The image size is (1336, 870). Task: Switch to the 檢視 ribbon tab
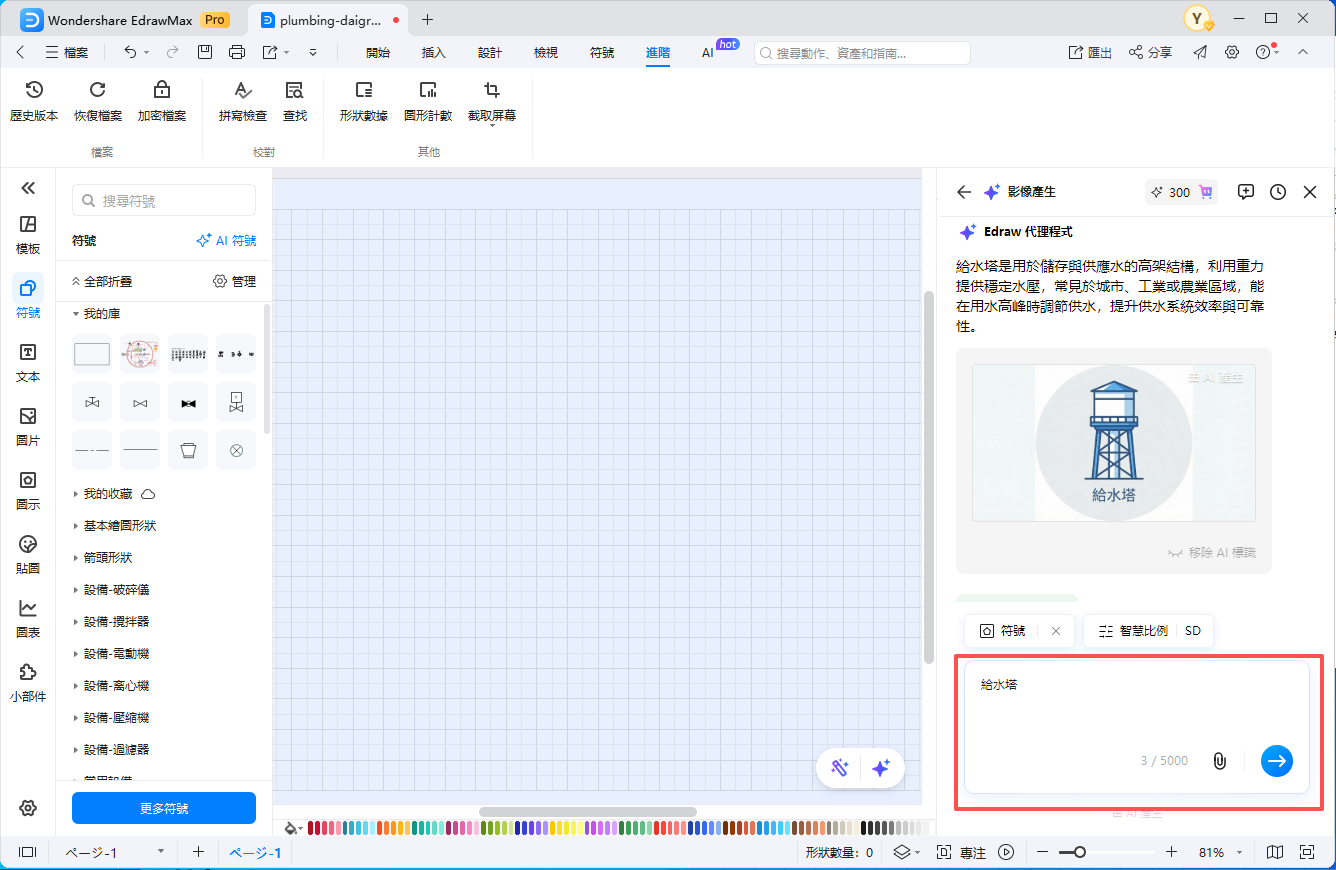(x=546, y=53)
